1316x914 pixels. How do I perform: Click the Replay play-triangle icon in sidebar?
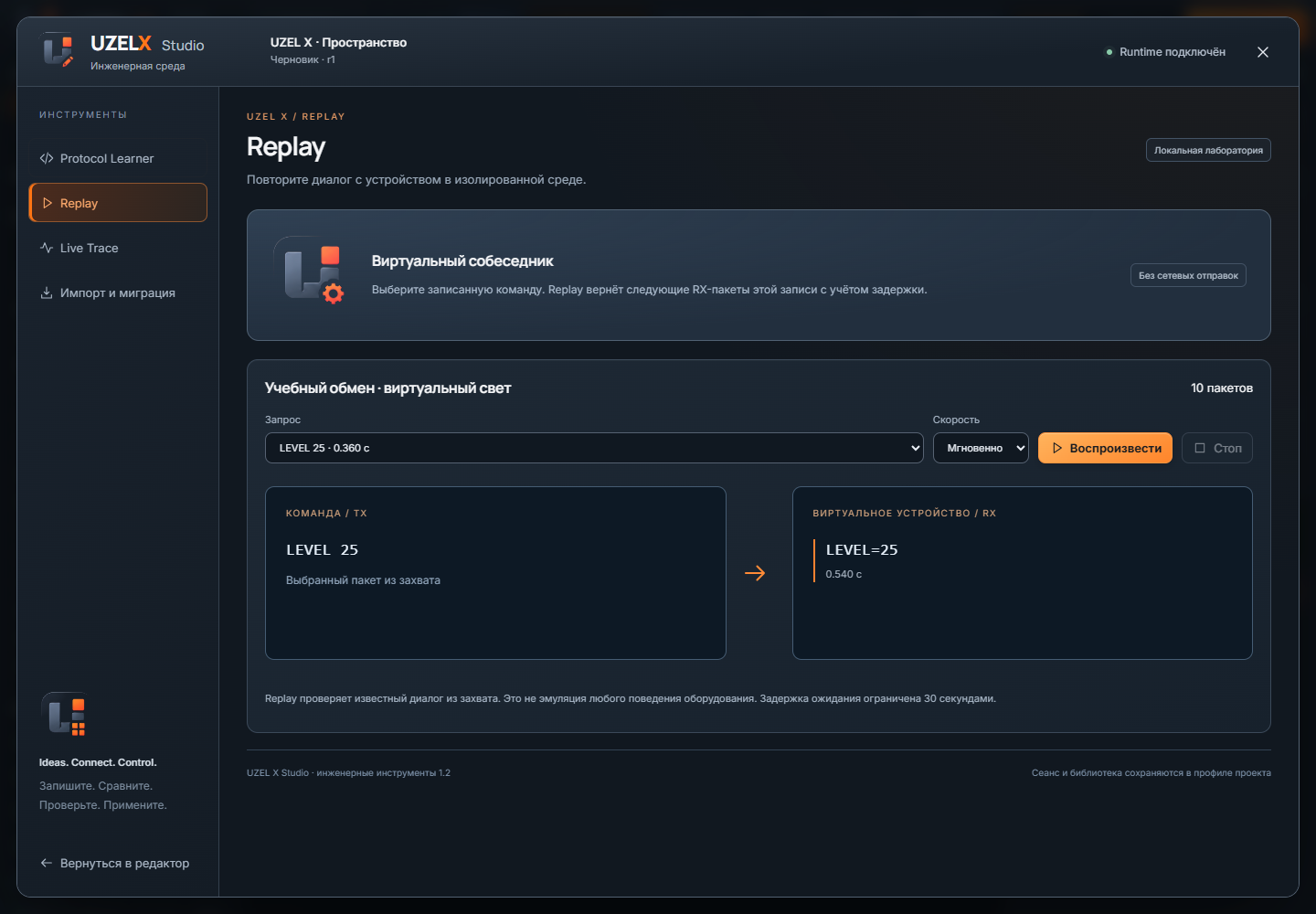48,203
